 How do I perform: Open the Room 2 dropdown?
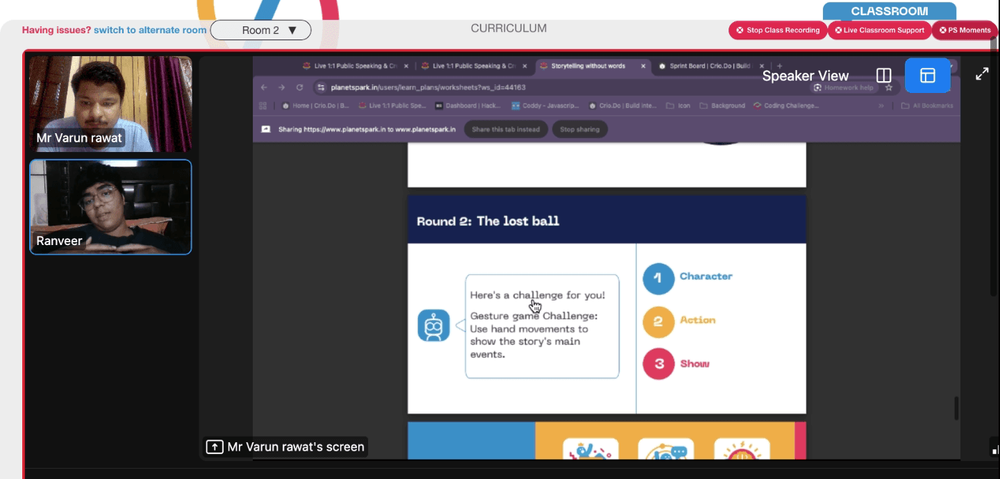[x=261, y=30]
